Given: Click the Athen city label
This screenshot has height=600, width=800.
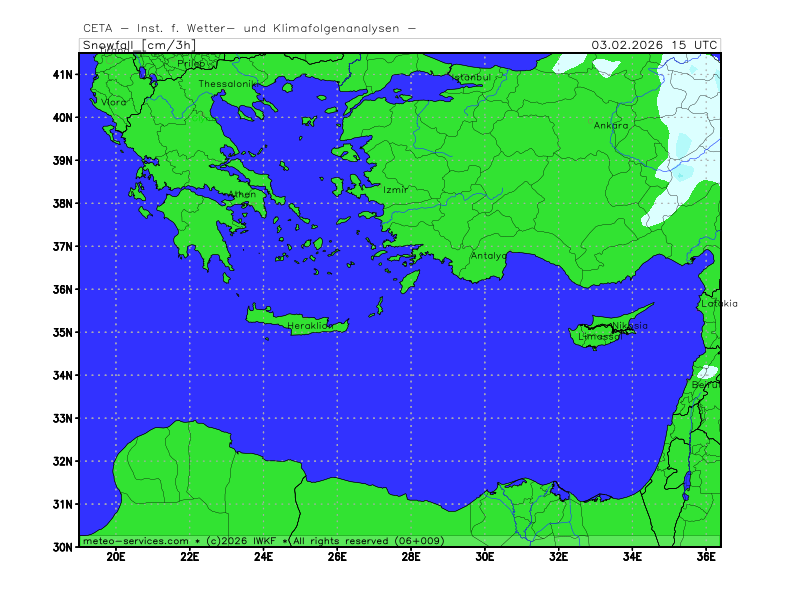Looking at the screenshot, I should [242, 195].
